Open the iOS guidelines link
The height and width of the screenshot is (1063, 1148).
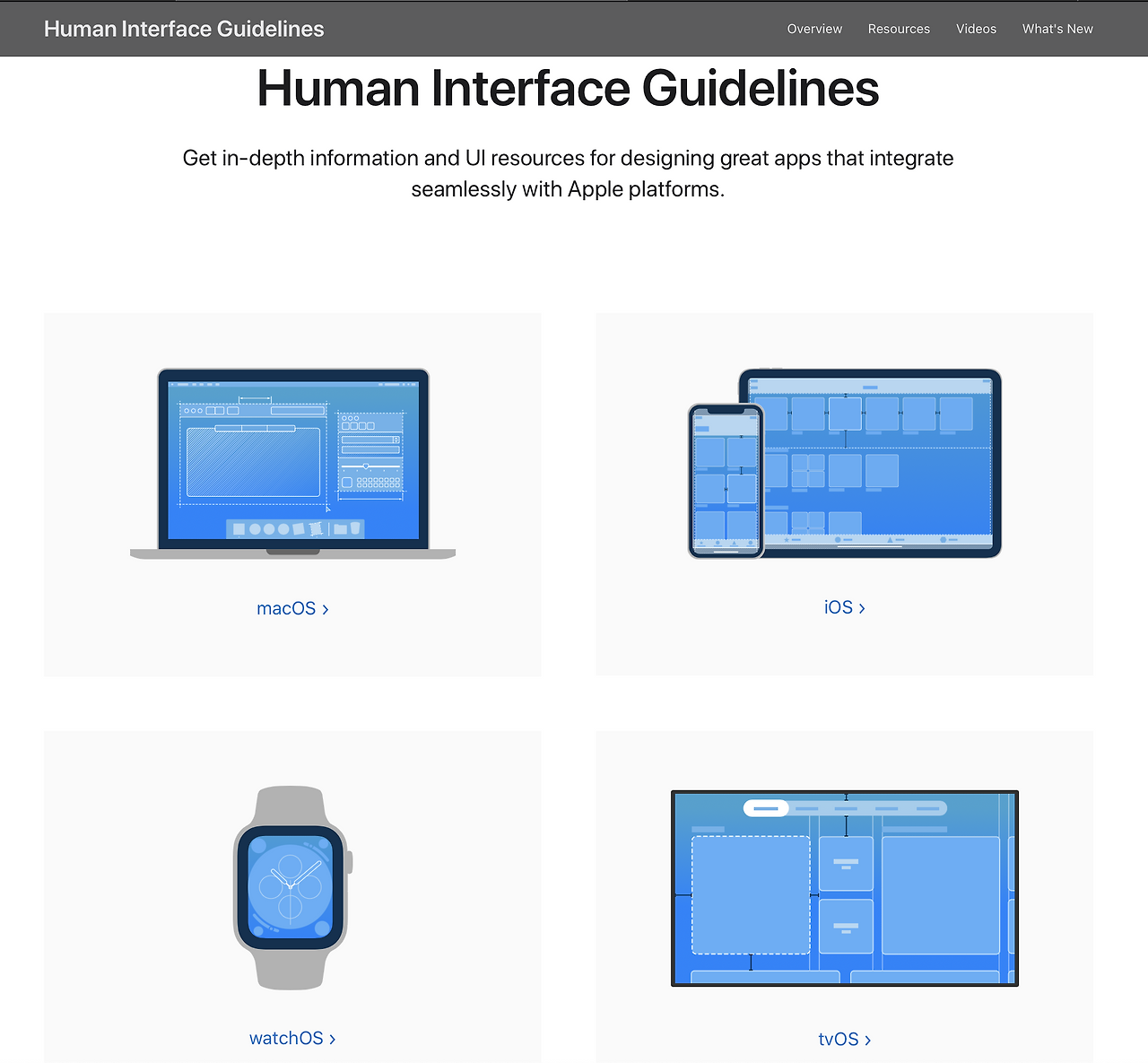(844, 607)
